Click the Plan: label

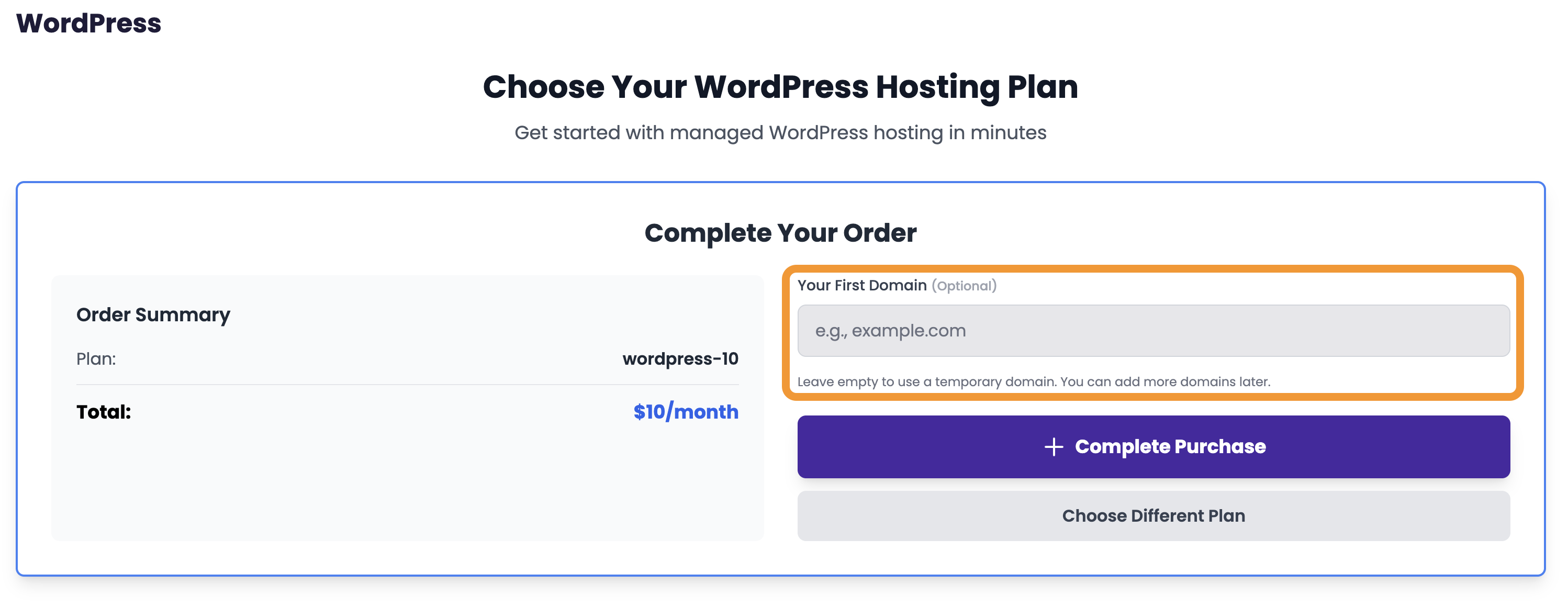96,358
